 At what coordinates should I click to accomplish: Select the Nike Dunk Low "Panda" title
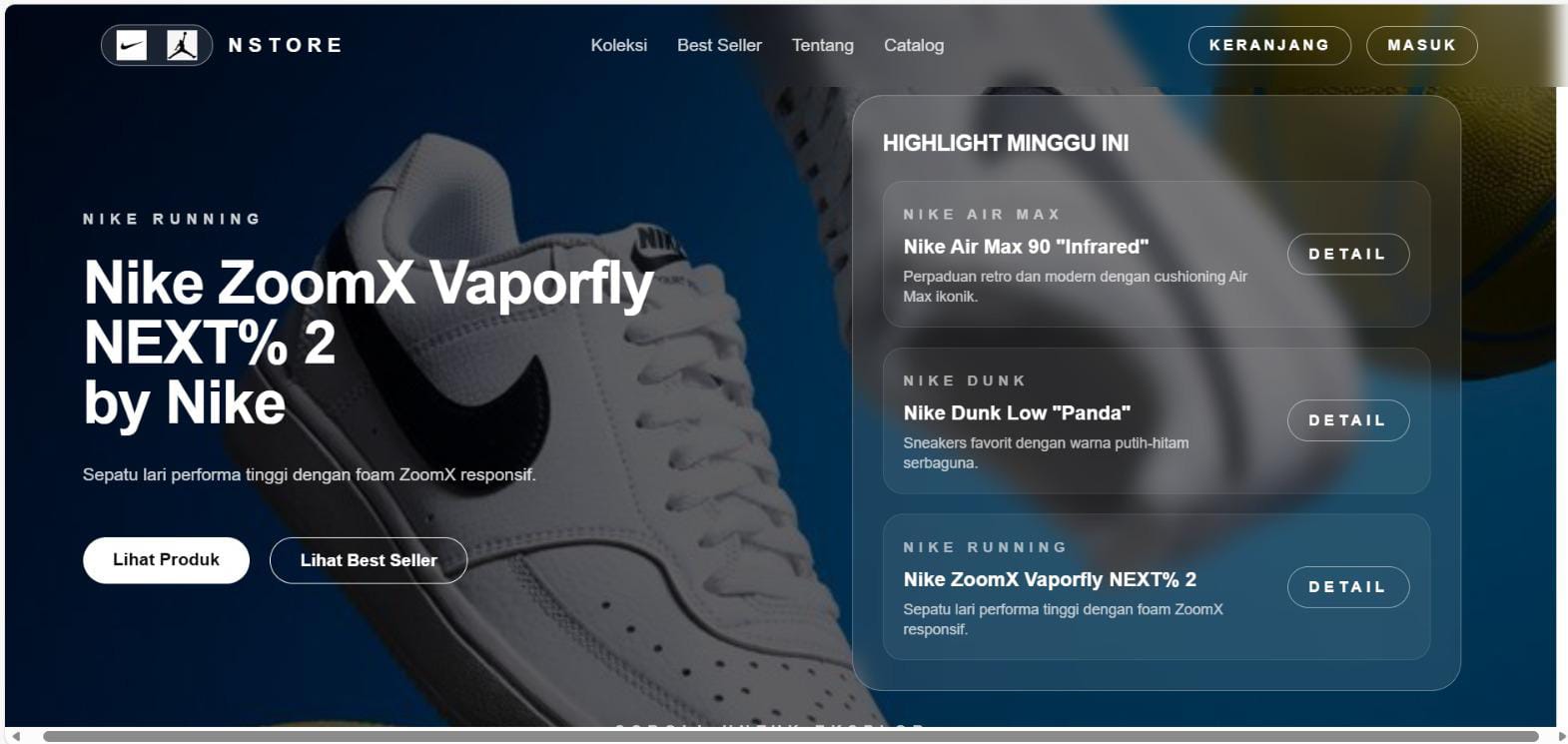pyautogui.click(x=1017, y=413)
